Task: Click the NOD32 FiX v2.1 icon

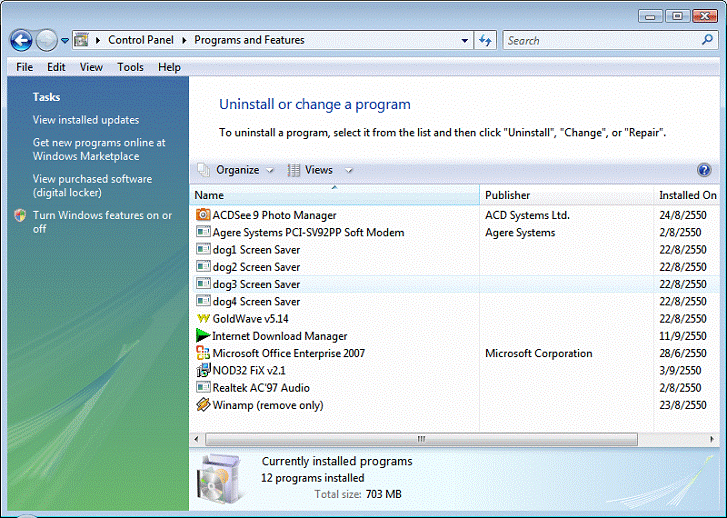Action: pyautogui.click(x=203, y=370)
